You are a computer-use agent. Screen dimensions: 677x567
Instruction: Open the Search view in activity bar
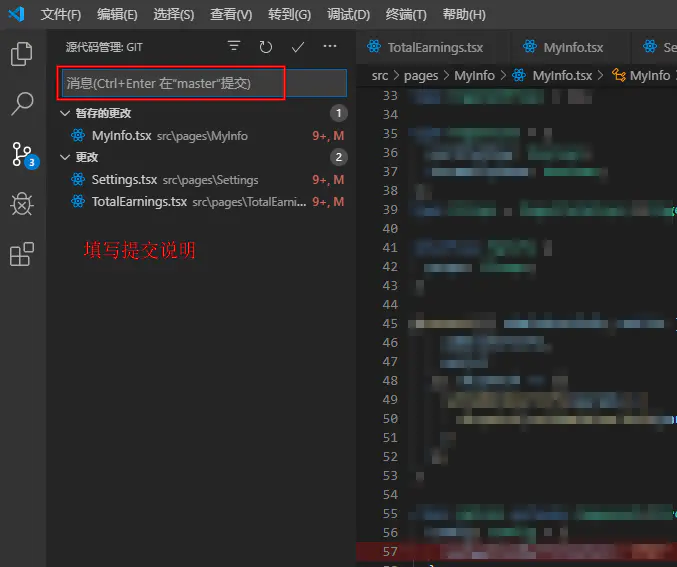point(22,104)
